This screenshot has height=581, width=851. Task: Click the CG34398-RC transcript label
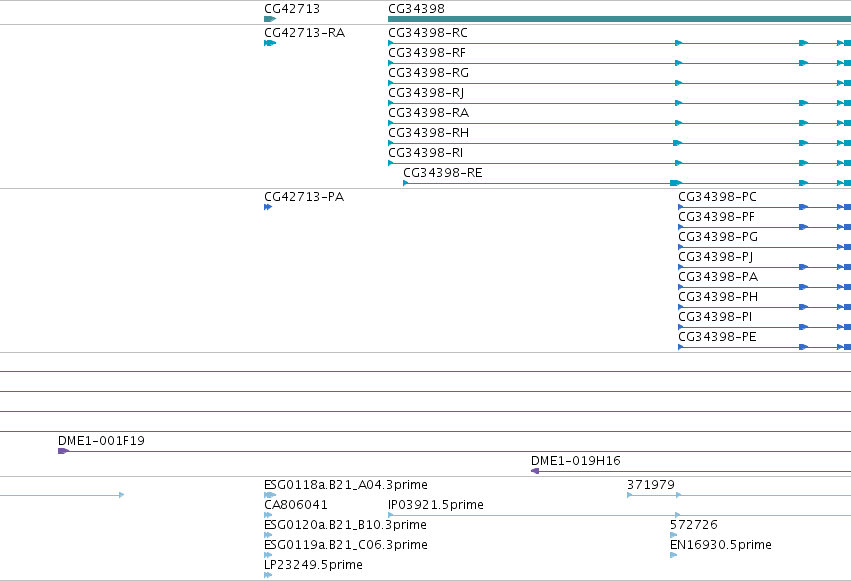coord(428,33)
